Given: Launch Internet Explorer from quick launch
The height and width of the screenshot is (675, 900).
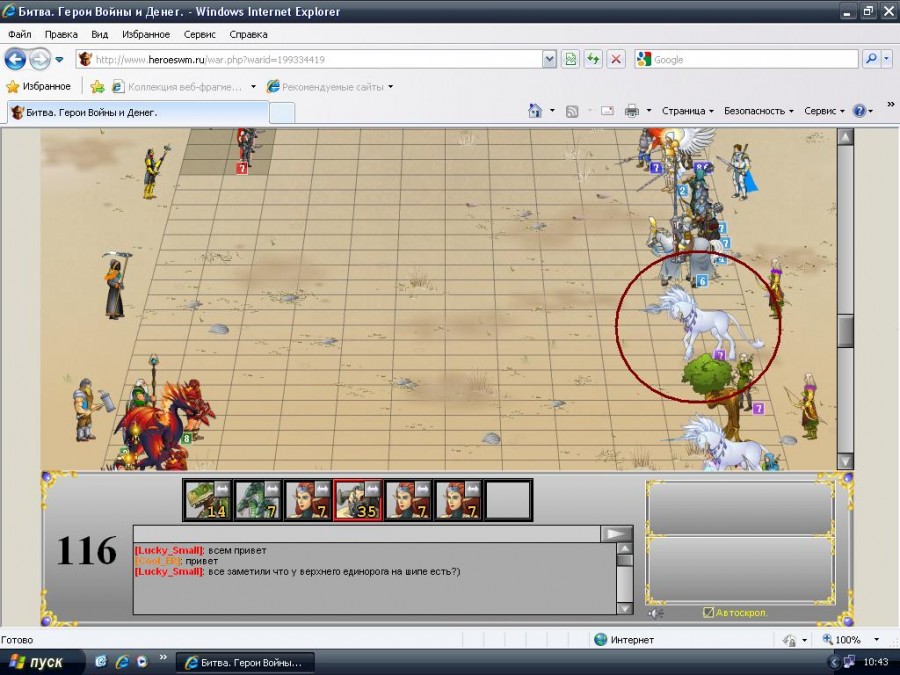Looking at the screenshot, I should click(122, 662).
